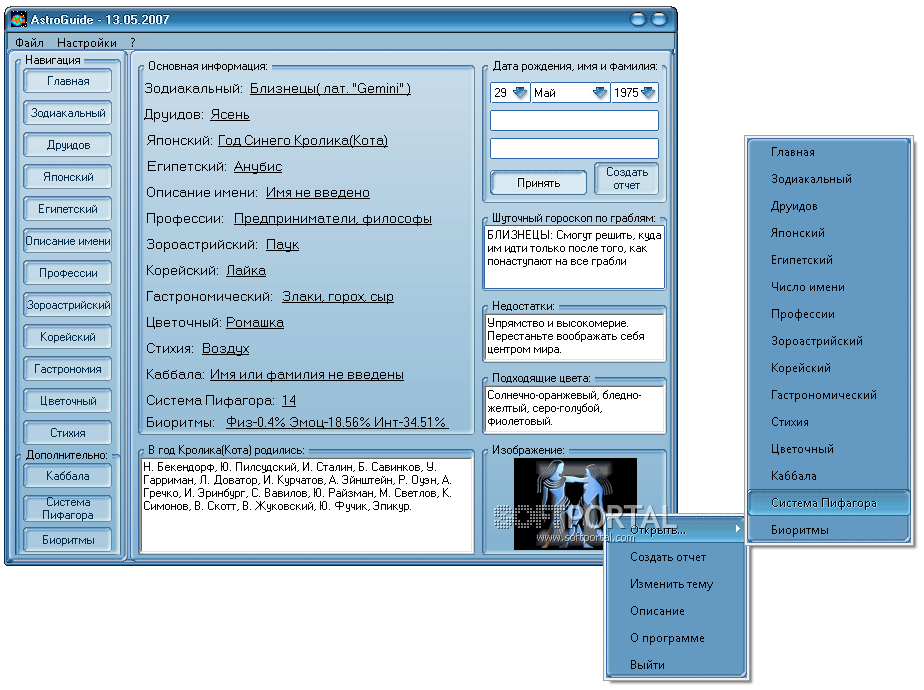Click the Биоритмы percentages link
The height and width of the screenshot is (690, 924).
coord(337,422)
